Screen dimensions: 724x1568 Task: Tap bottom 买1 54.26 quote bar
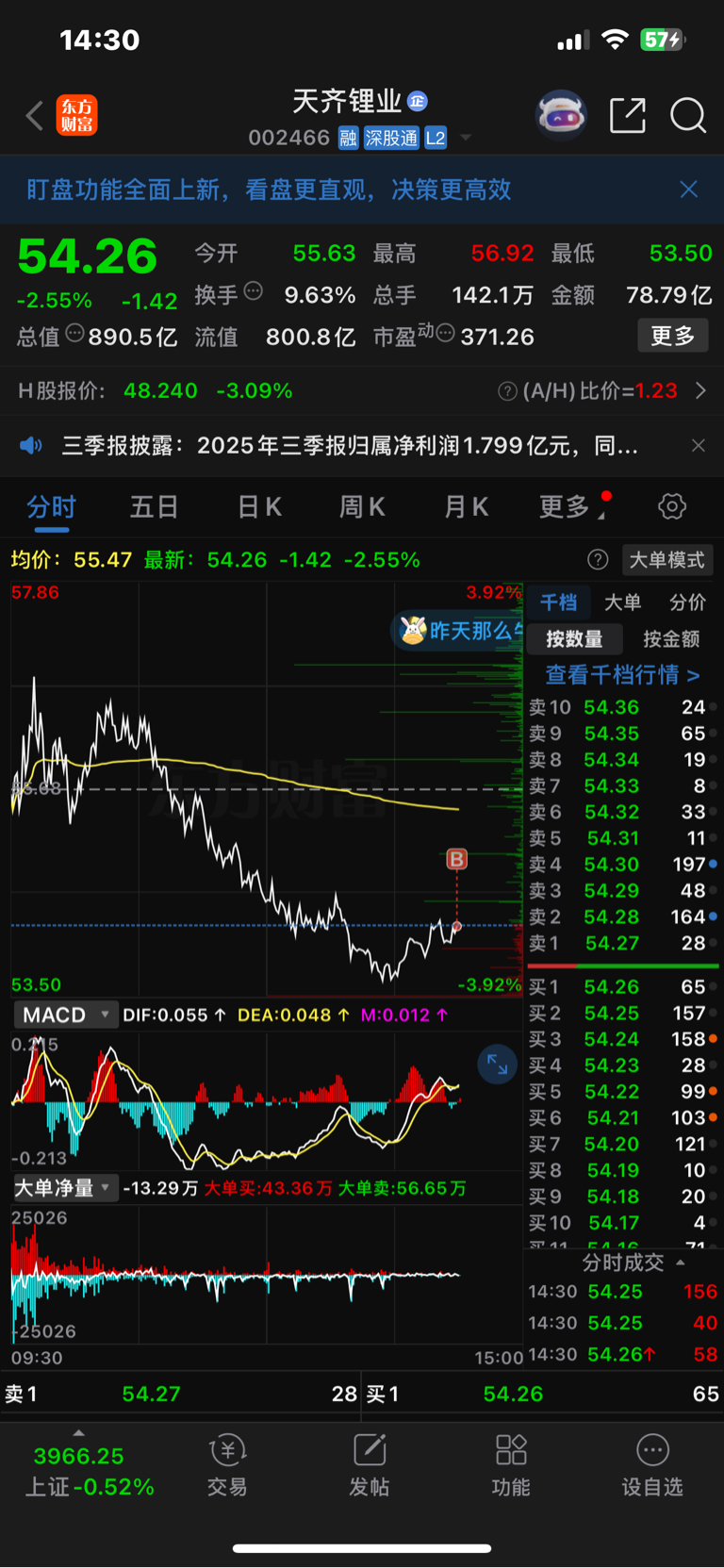pos(543,1394)
